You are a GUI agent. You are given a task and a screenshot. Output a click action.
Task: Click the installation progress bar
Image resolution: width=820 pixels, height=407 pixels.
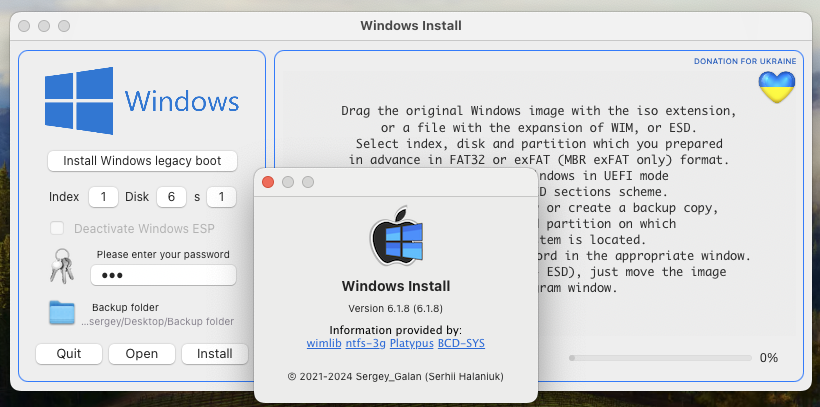click(x=660, y=358)
